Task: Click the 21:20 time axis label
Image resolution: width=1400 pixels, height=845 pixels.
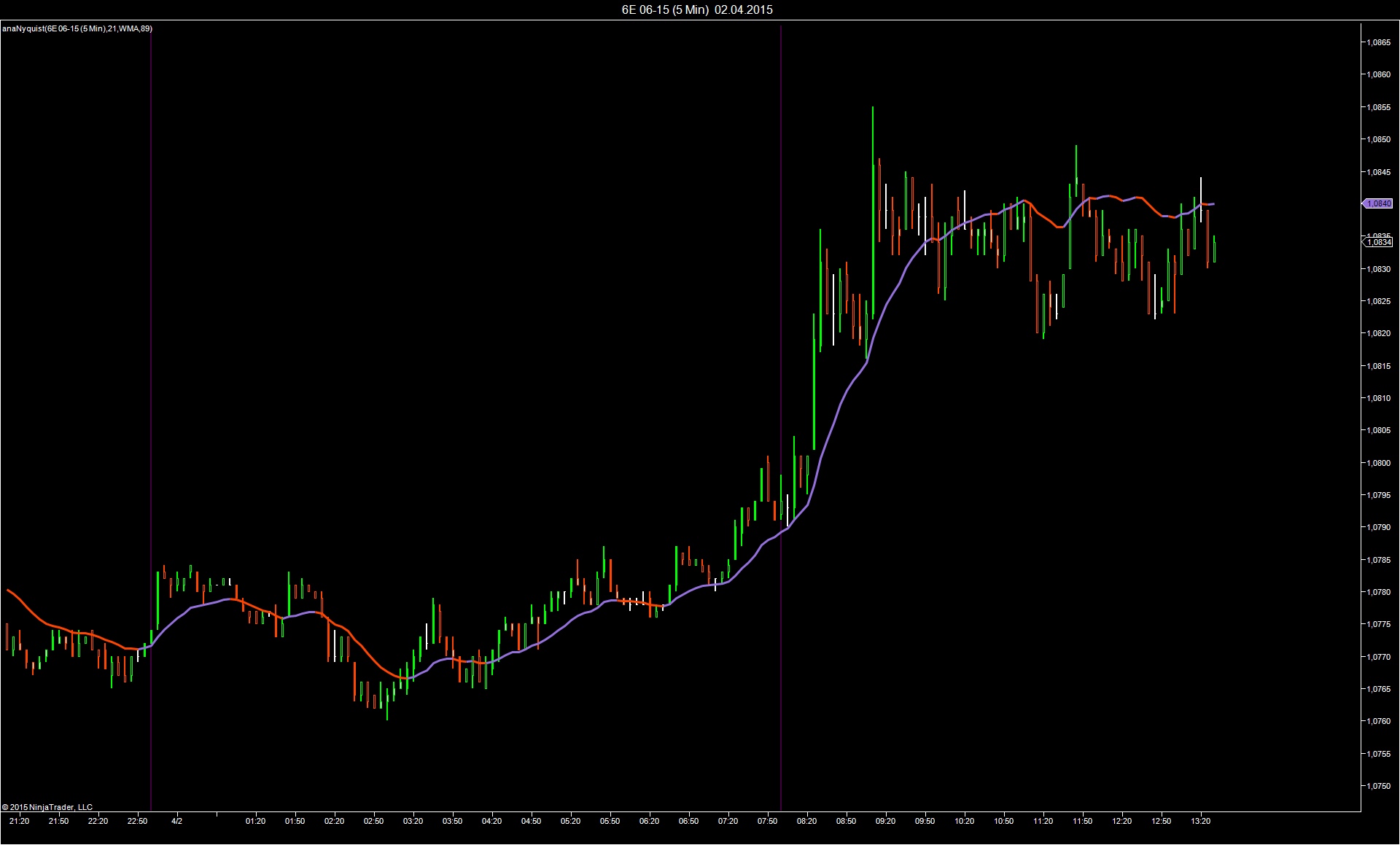Action: 20,821
